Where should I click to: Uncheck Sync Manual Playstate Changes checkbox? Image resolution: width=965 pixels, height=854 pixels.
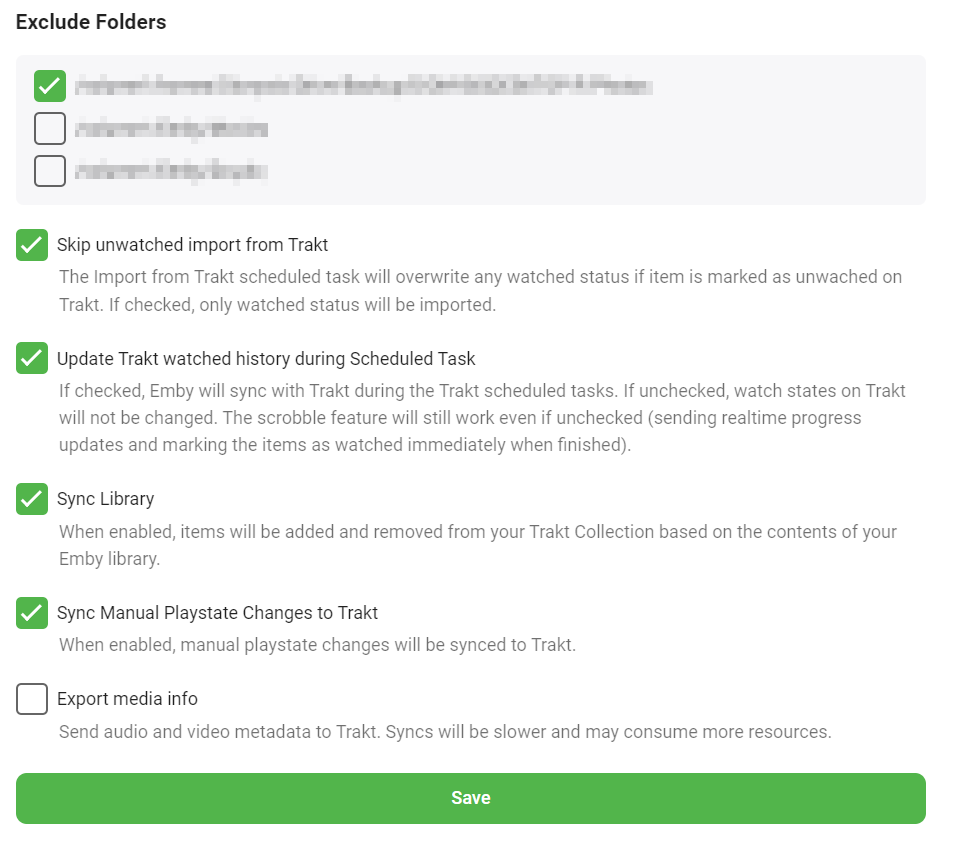(32, 612)
